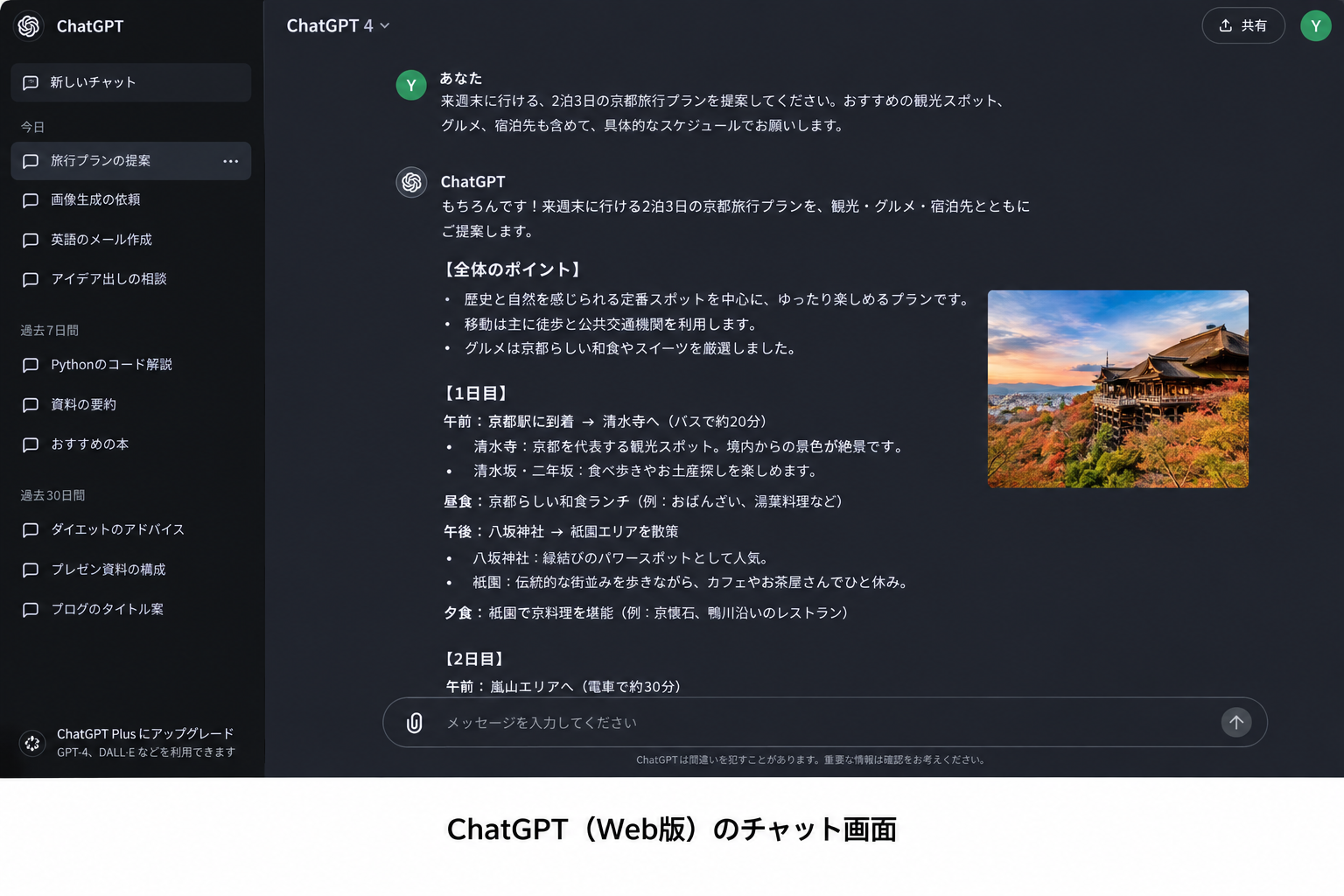Expand the ChatGPT 4 model selector
The image size is (1344, 896).
pyautogui.click(x=338, y=26)
